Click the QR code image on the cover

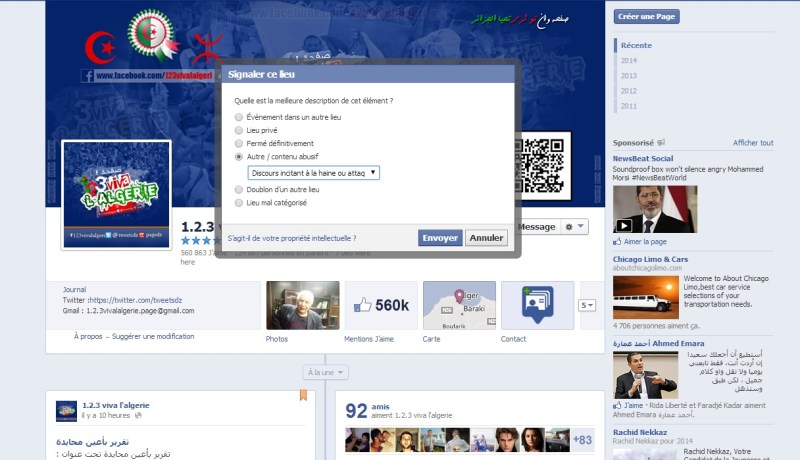pos(541,166)
